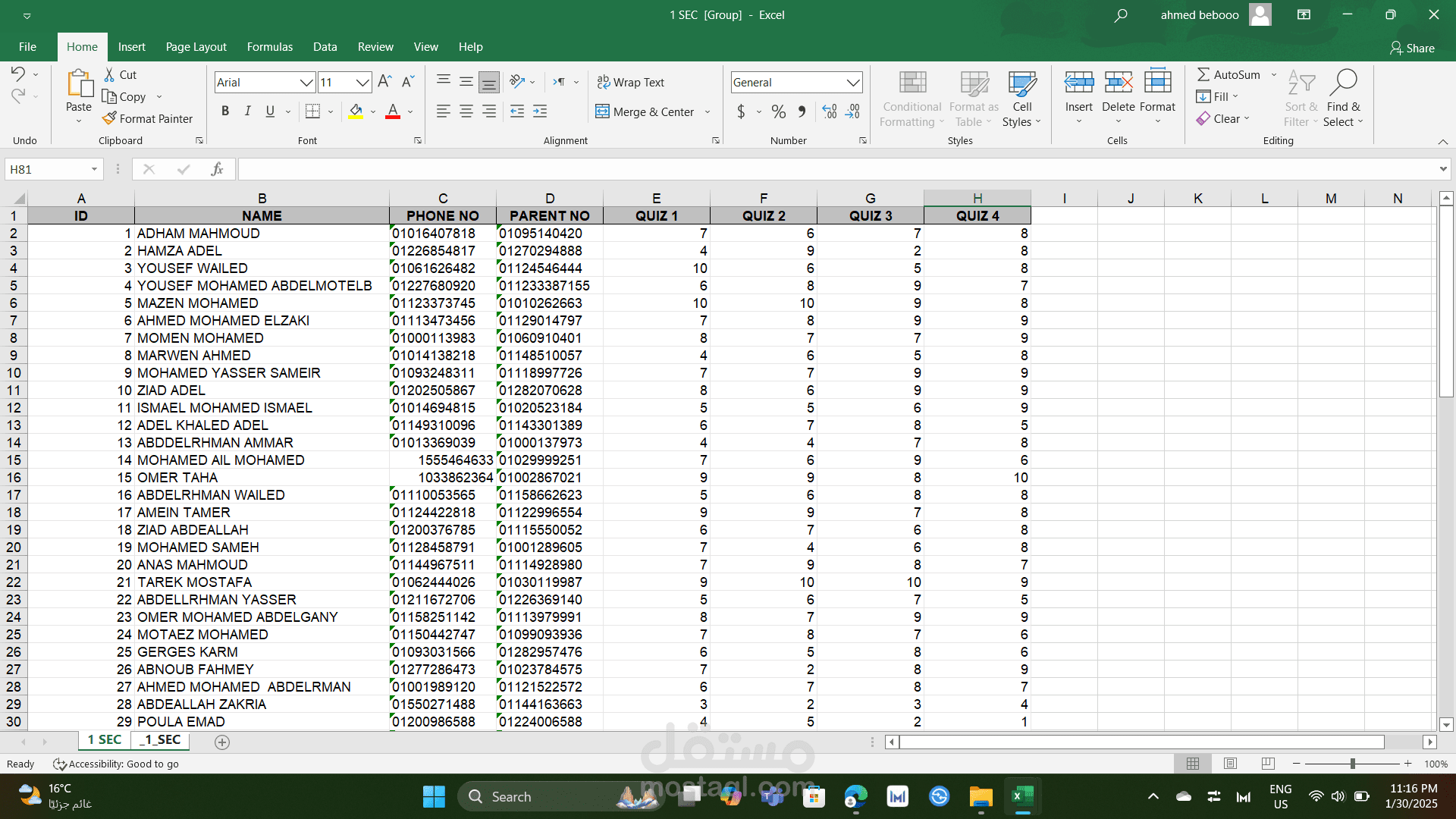Switch to the Insert tab
The height and width of the screenshot is (819, 1456).
pos(131,47)
